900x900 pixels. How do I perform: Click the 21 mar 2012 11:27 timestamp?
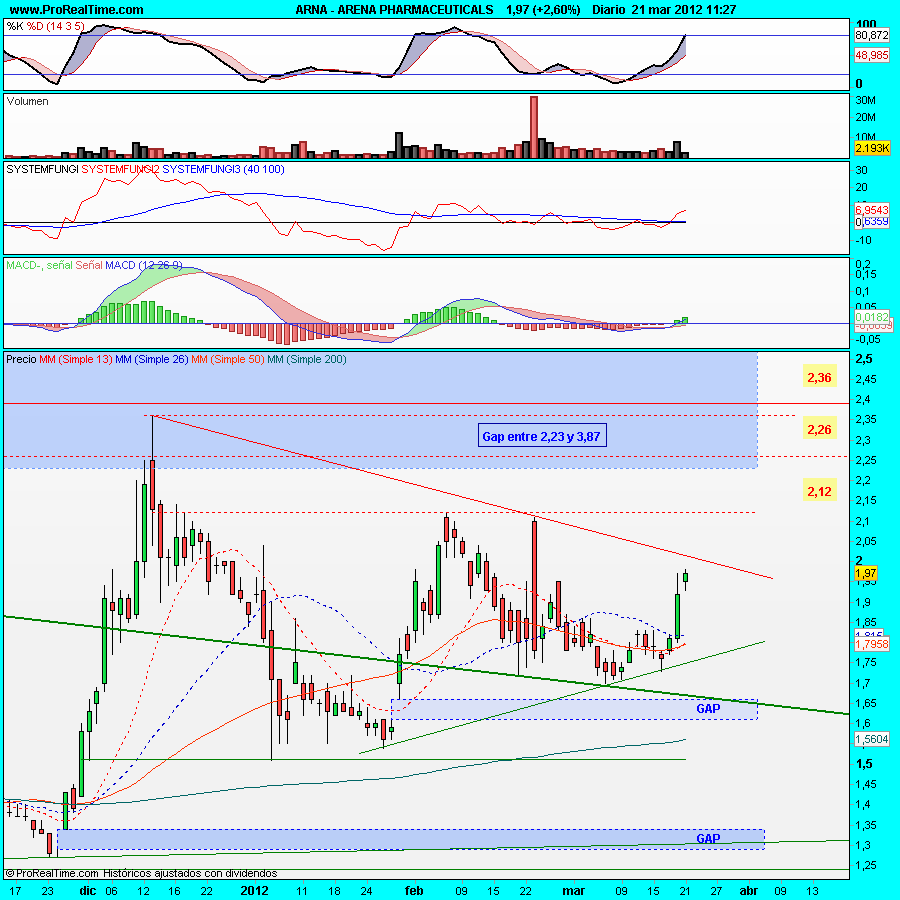click(x=684, y=9)
